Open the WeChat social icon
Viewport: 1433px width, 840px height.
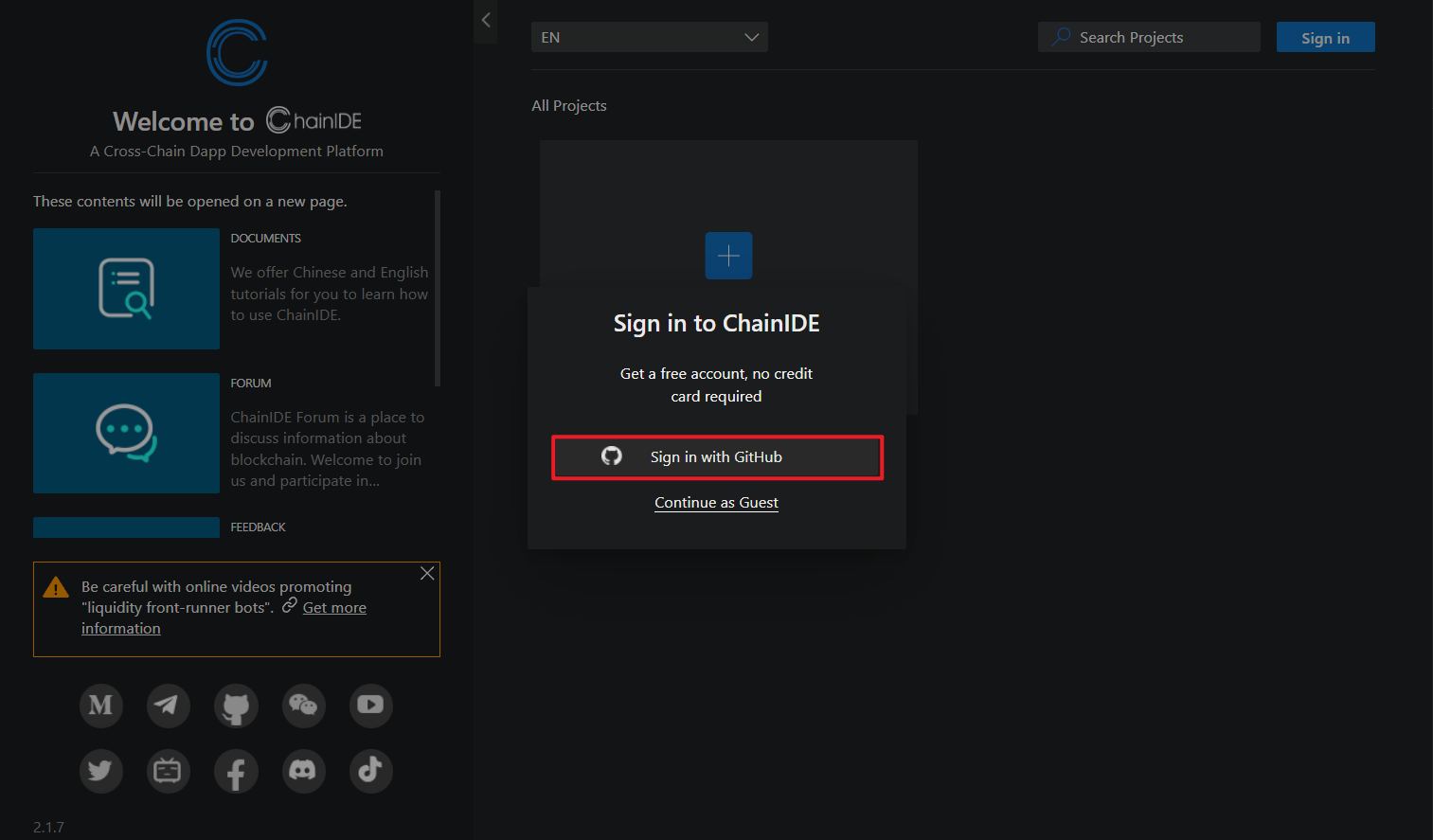[303, 706]
